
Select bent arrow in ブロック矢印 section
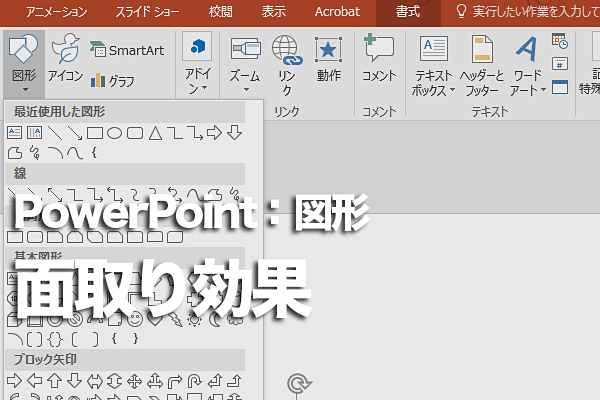(x=175, y=381)
